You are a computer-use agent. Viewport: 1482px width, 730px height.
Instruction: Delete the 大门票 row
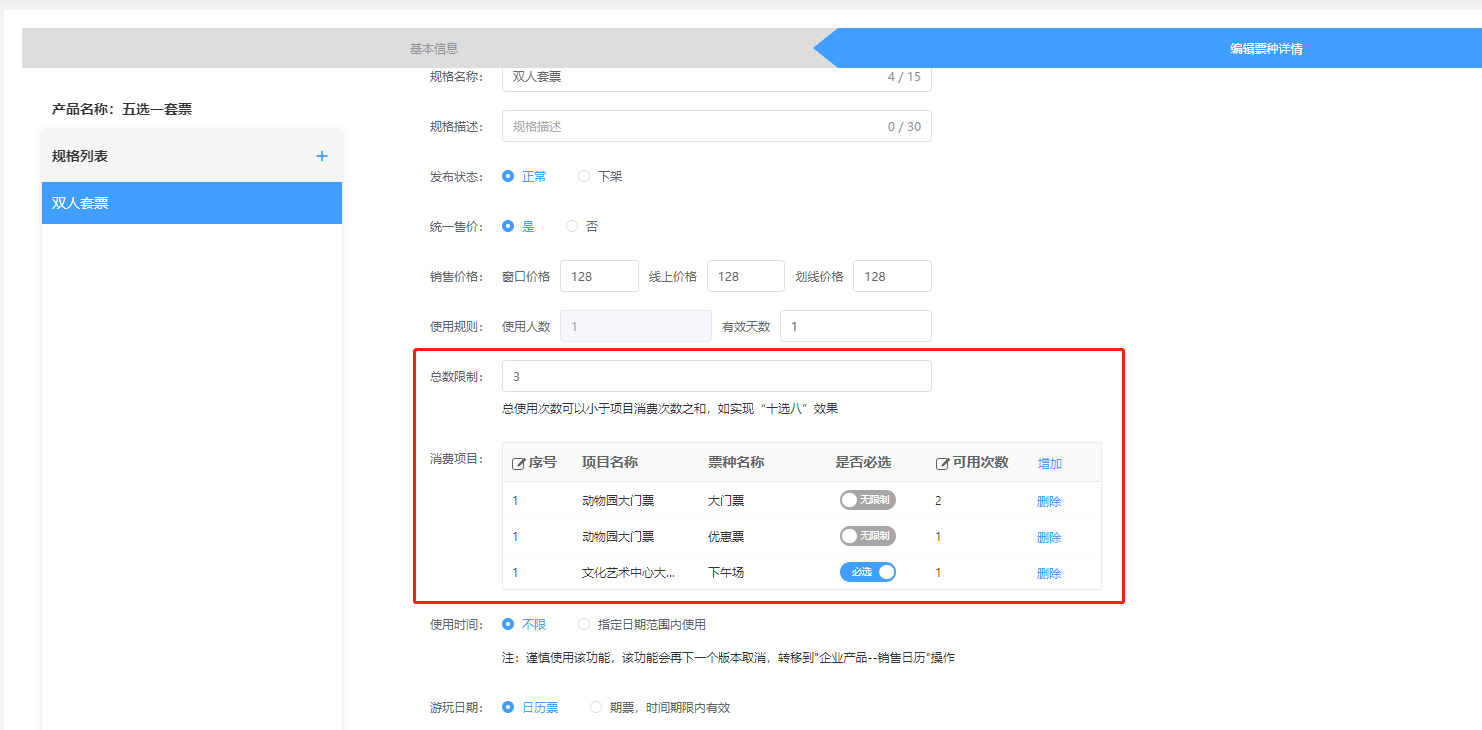(1048, 502)
